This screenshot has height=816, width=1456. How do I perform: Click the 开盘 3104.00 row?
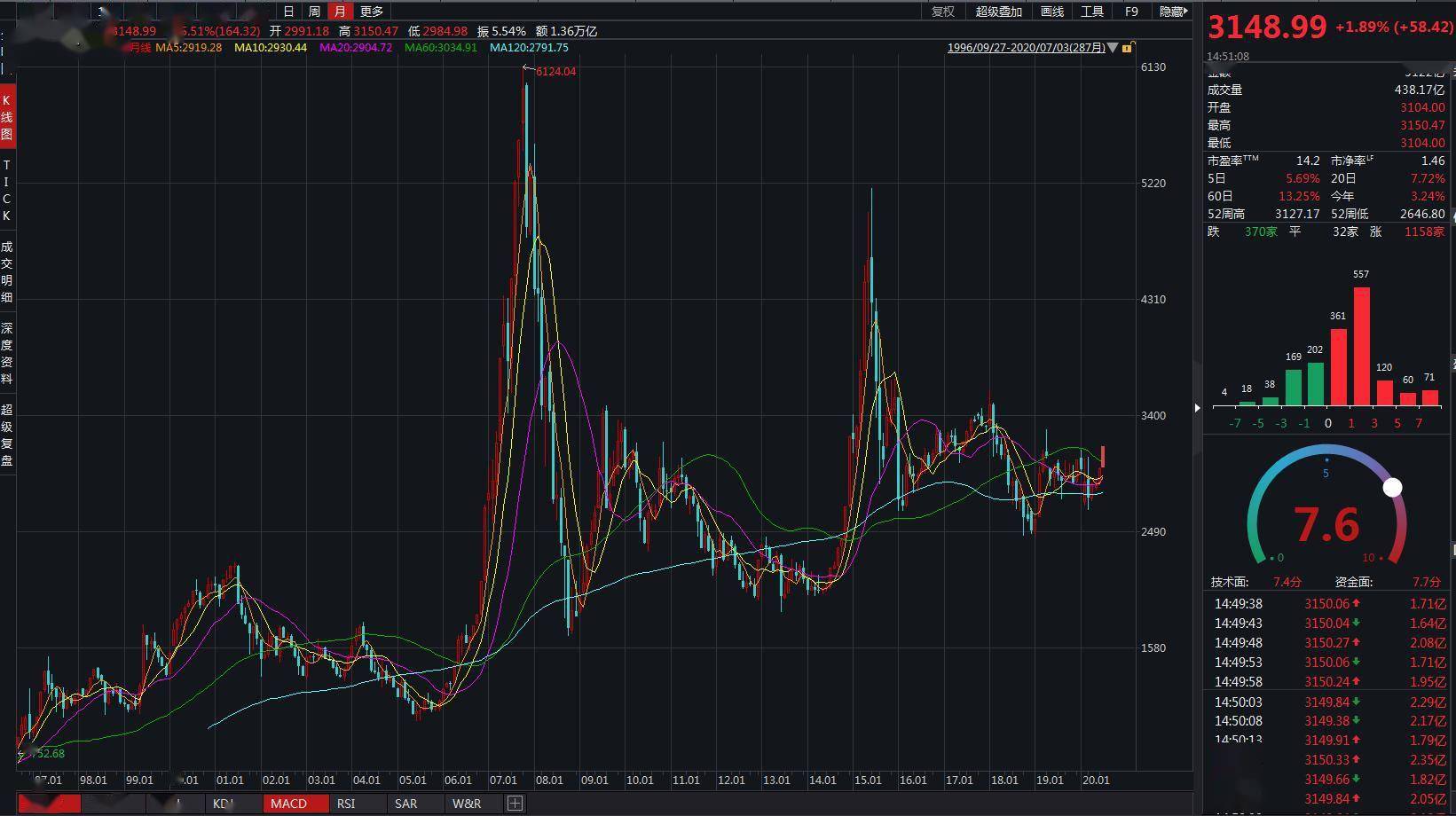[x=1326, y=107]
